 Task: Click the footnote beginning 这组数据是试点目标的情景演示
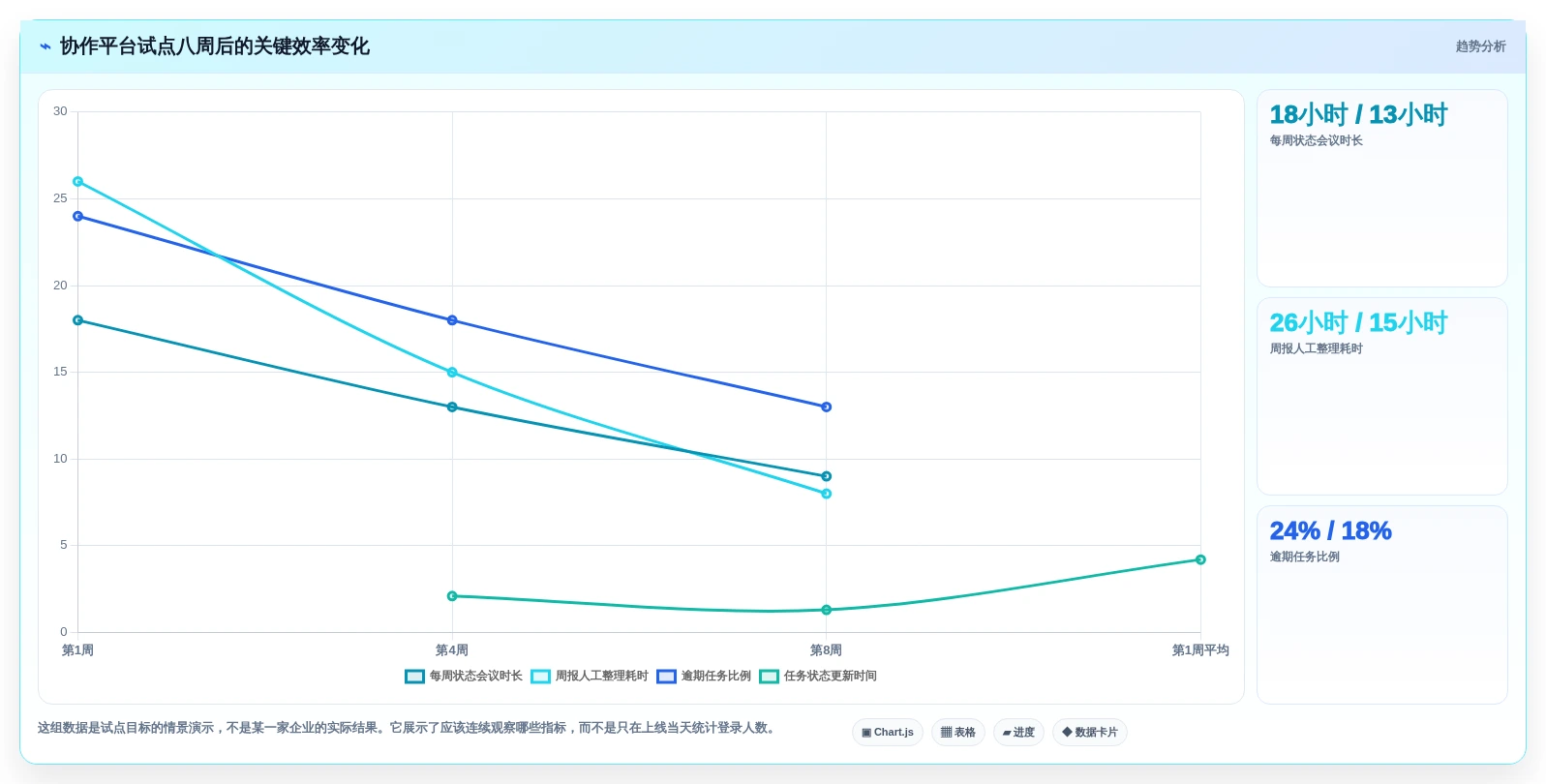pyautogui.click(x=409, y=728)
